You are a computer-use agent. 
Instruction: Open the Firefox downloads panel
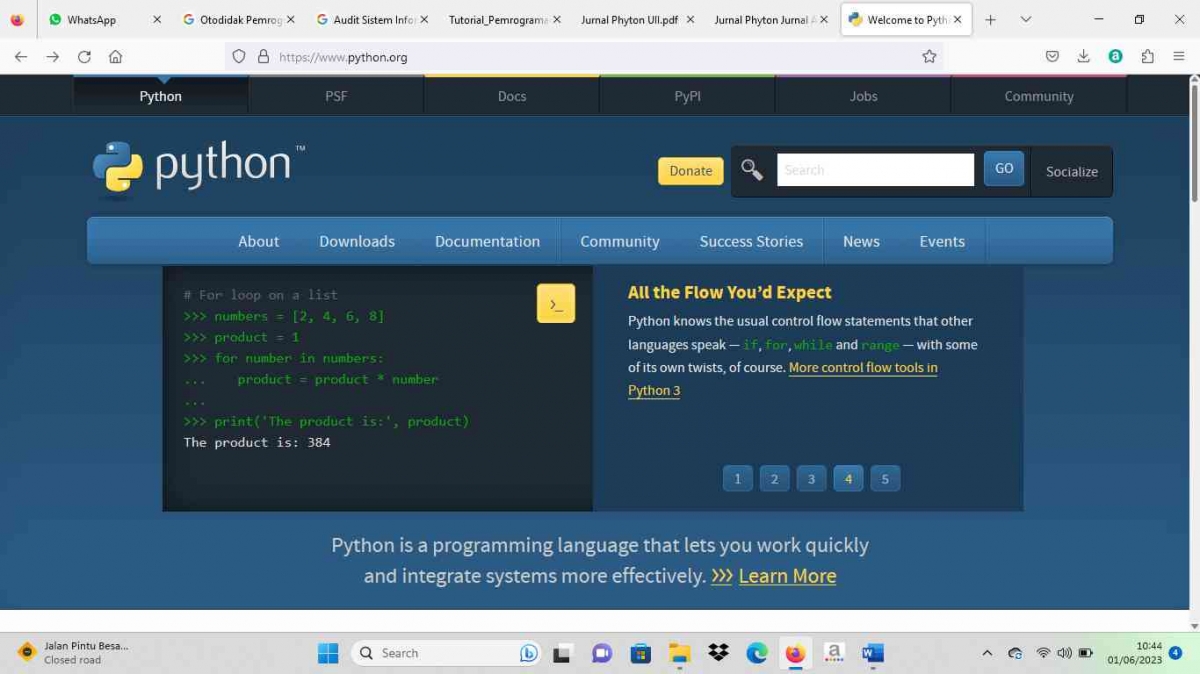(x=1083, y=57)
